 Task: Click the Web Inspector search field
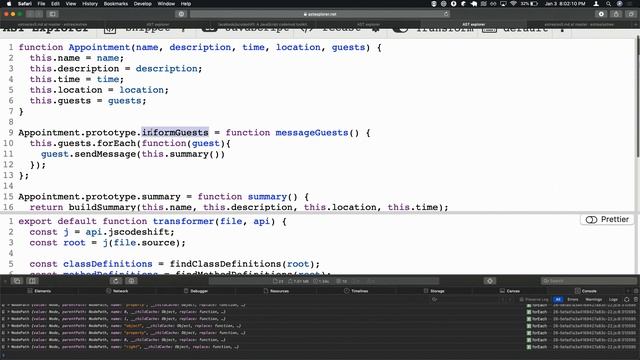coord(589,281)
